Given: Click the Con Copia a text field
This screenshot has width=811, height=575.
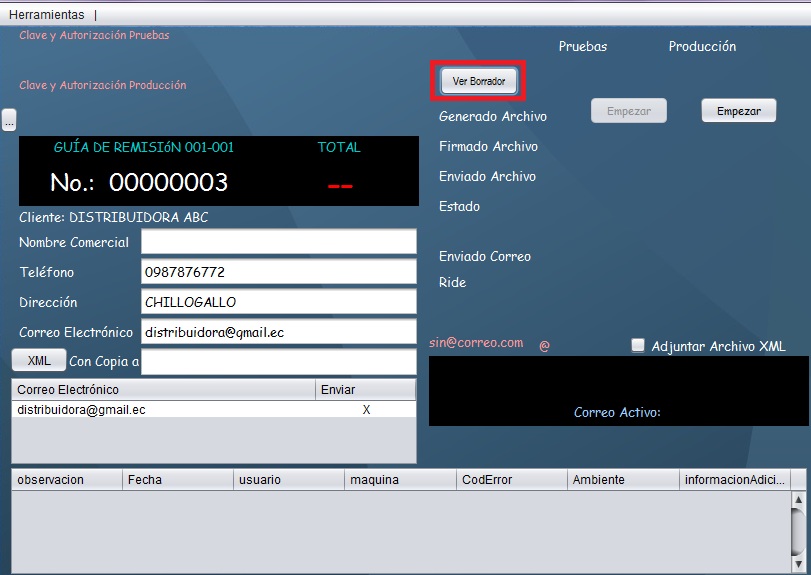Looking at the screenshot, I should 278,361.
